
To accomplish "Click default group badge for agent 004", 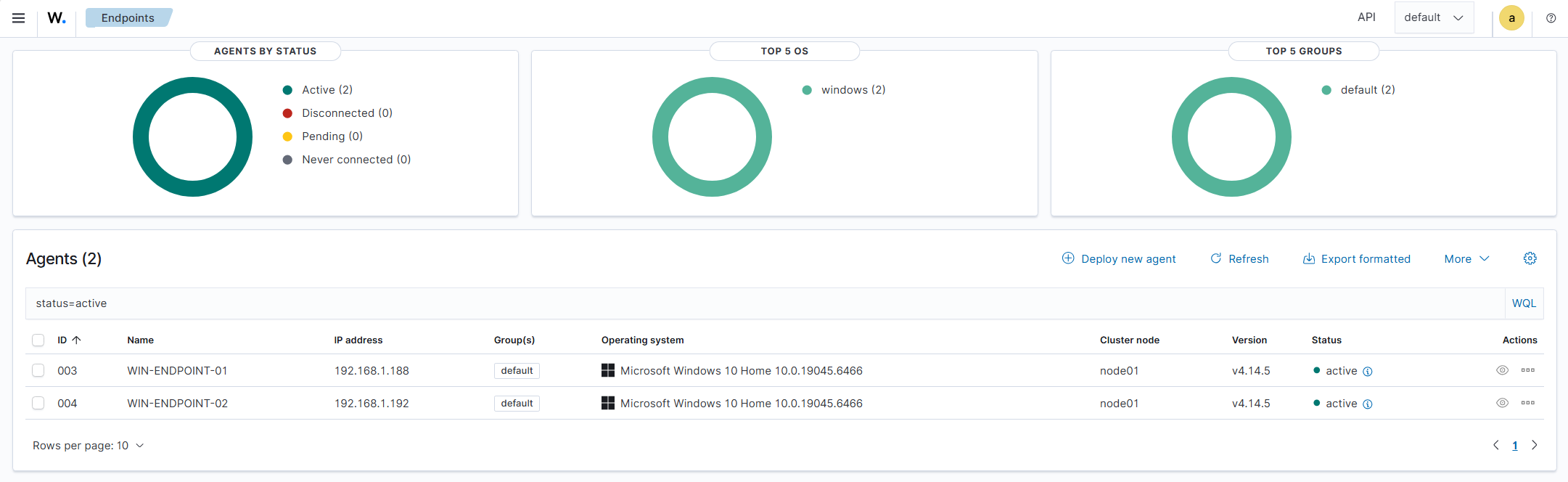I will pyautogui.click(x=517, y=404).
